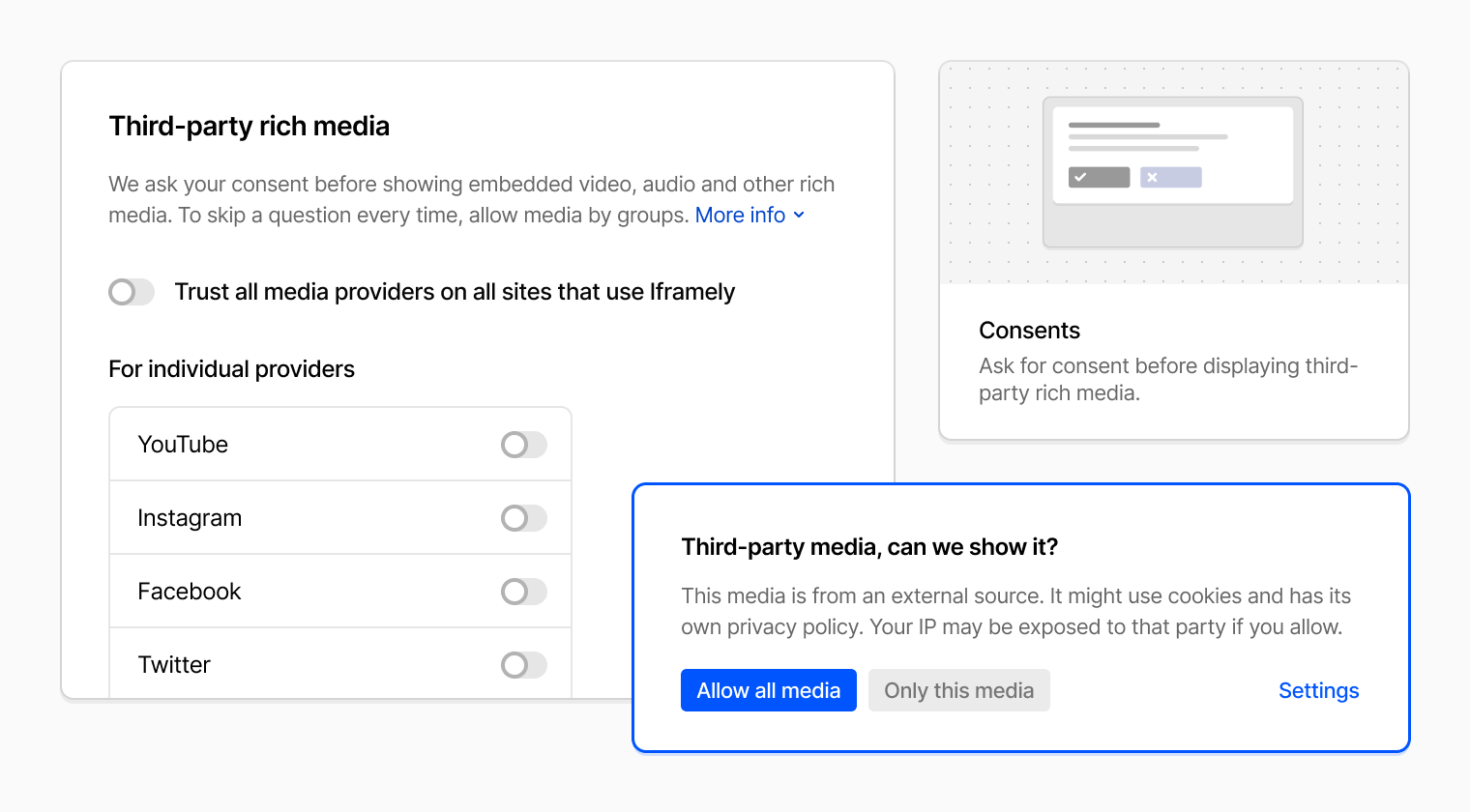Click the 'Third-party rich media' heading
The height and width of the screenshot is (812, 1470).
pos(249,126)
